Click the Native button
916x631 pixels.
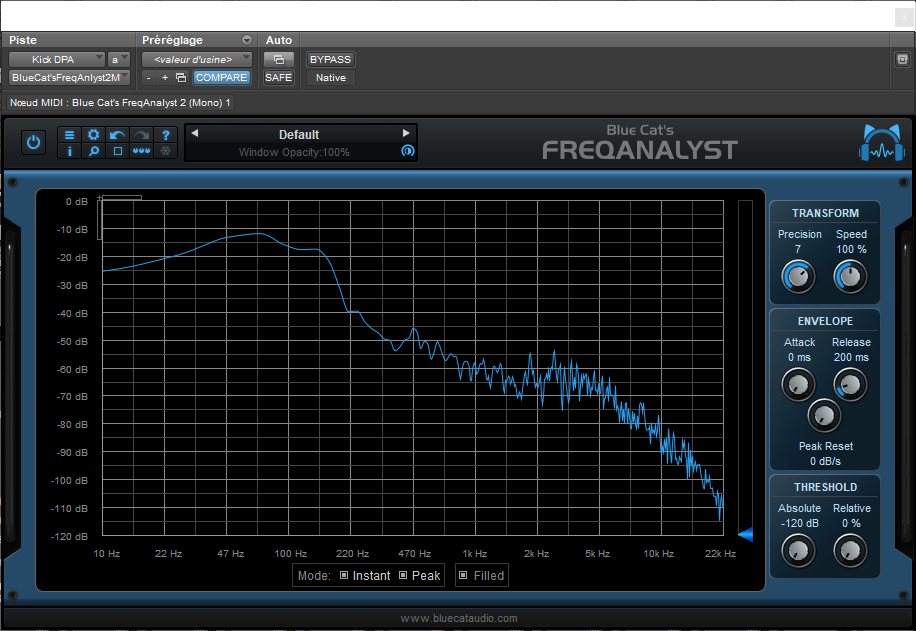pos(331,78)
